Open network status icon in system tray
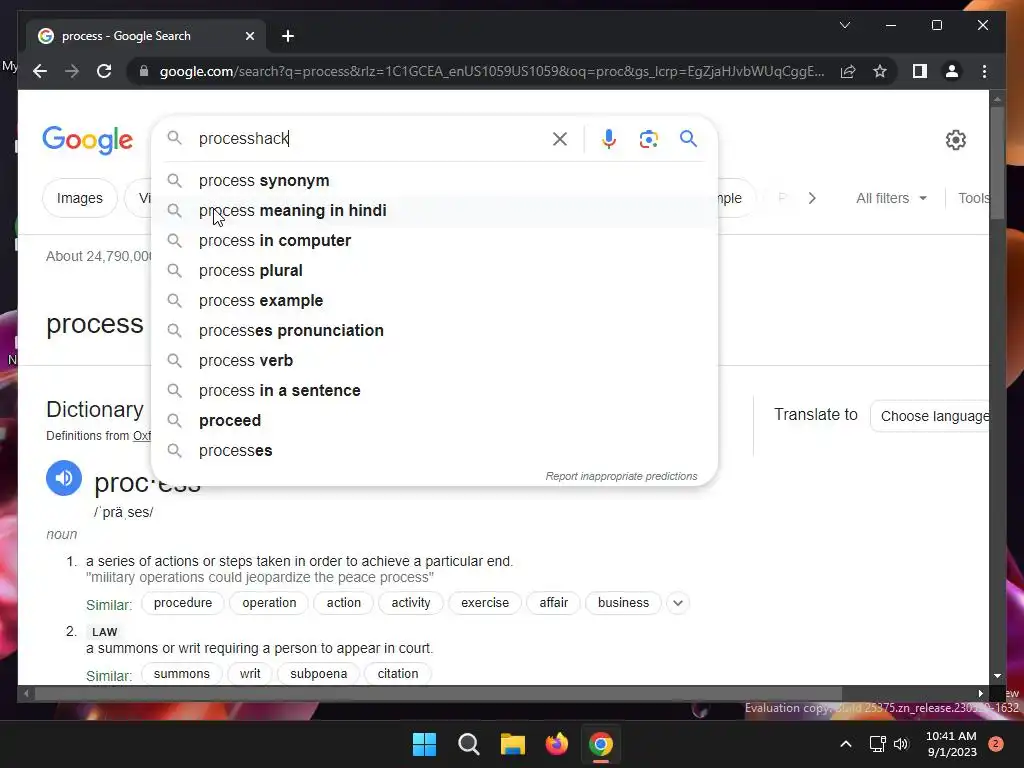 tap(877, 744)
